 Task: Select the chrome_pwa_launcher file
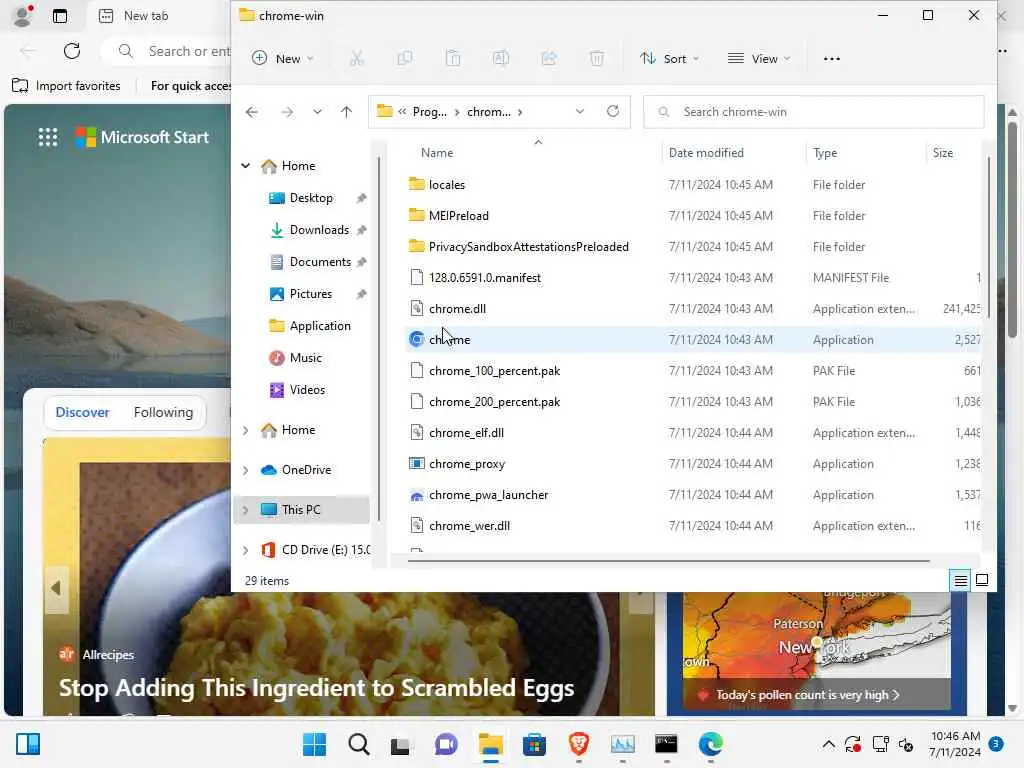[x=693, y=495]
